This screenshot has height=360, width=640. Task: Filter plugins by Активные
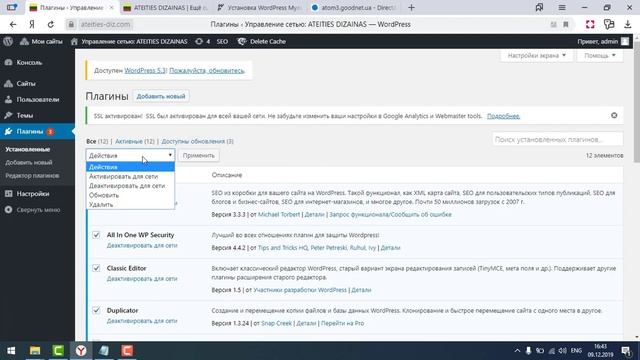(x=129, y=141)
